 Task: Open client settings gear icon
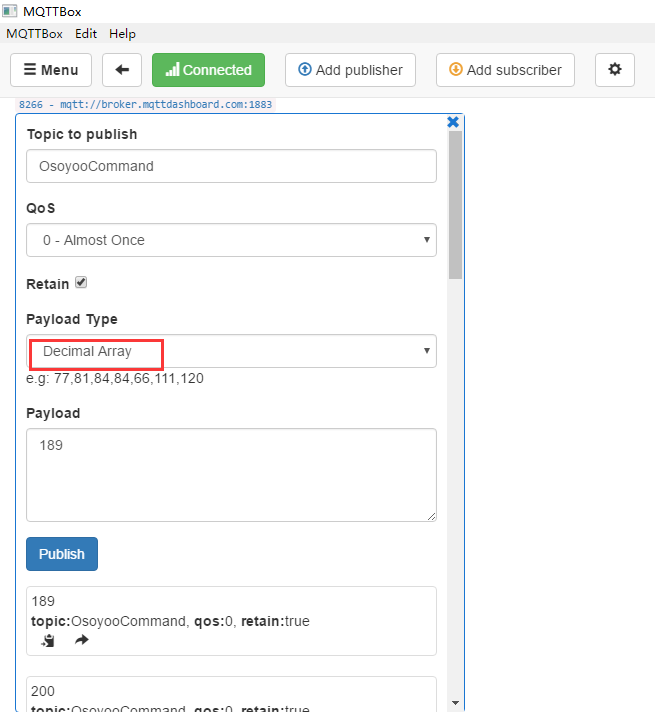[x=615, y=70]
